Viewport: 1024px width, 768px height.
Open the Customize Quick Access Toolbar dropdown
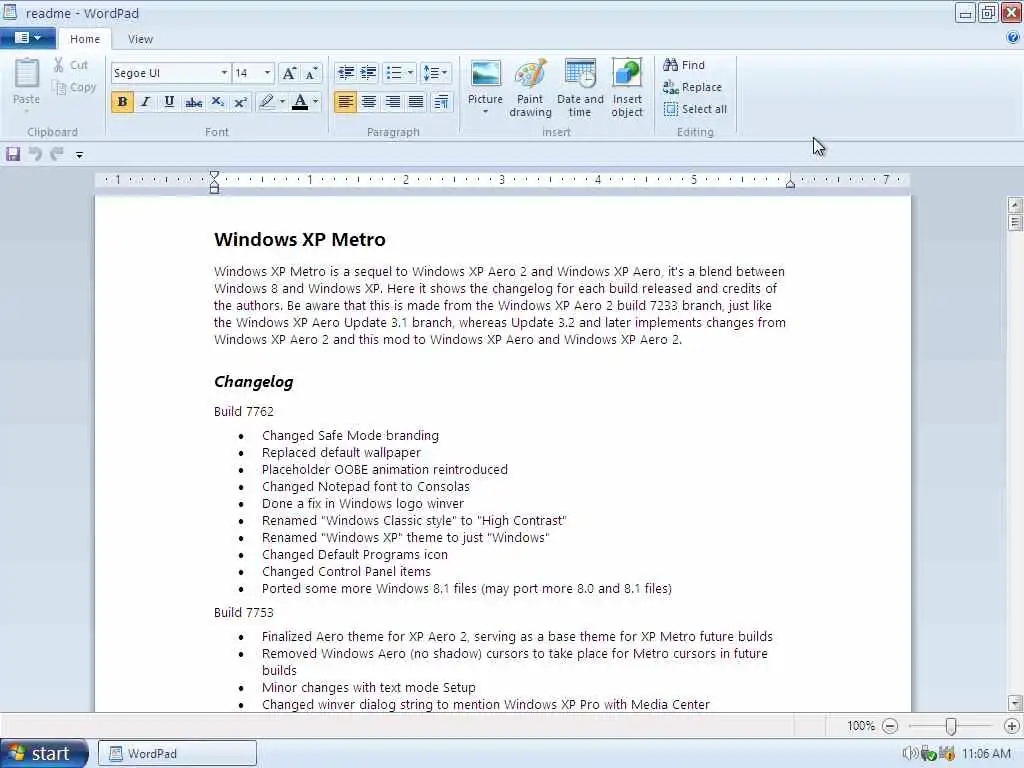tap(79, 155)
